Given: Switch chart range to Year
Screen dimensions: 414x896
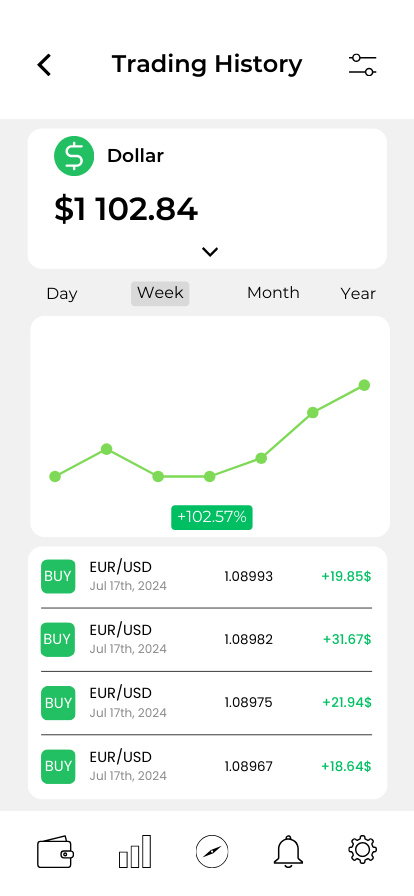Looking at the screenshot, I should tap(358, 294).
